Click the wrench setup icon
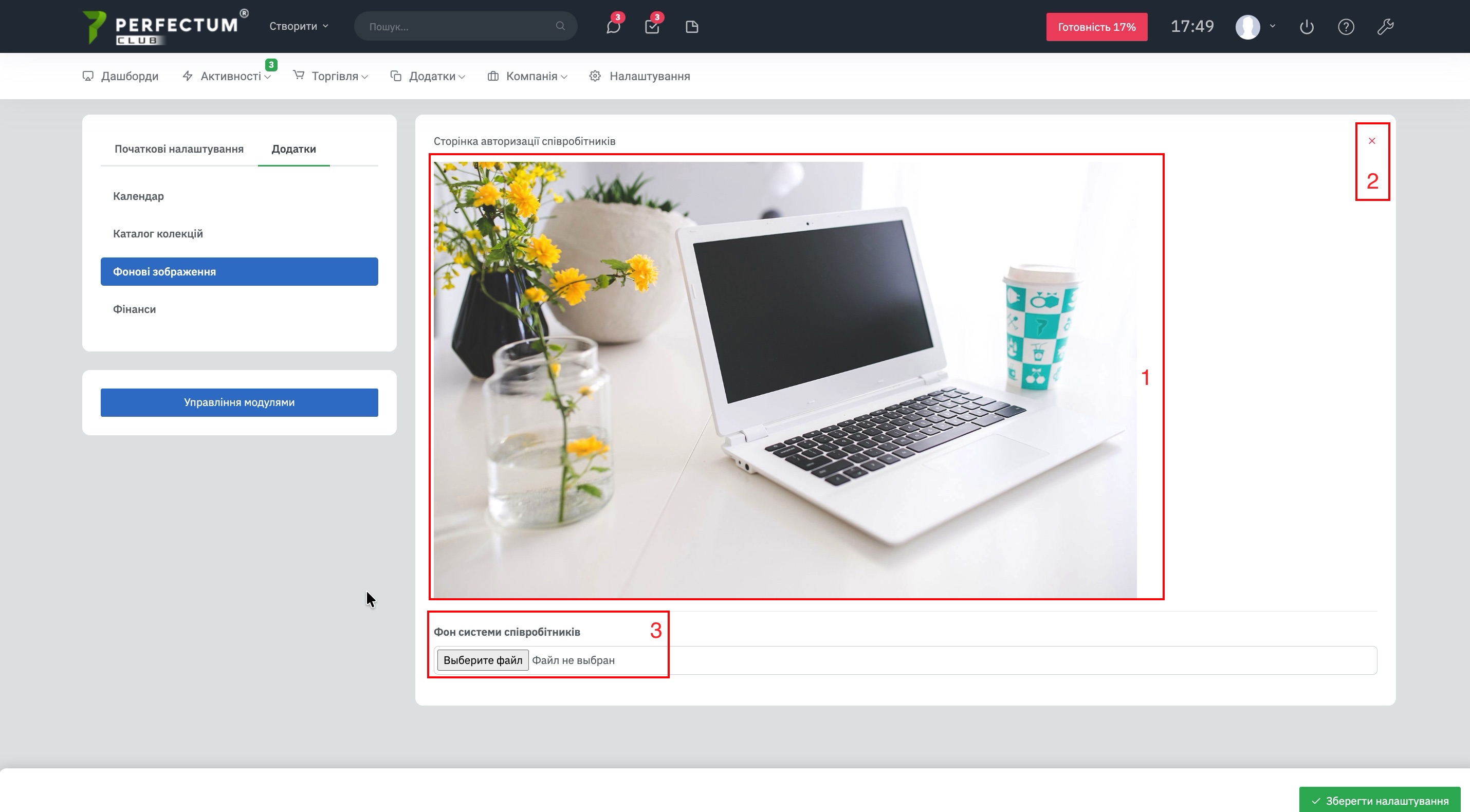Viewport: 1470px width, 812px height. (1386, 27)
